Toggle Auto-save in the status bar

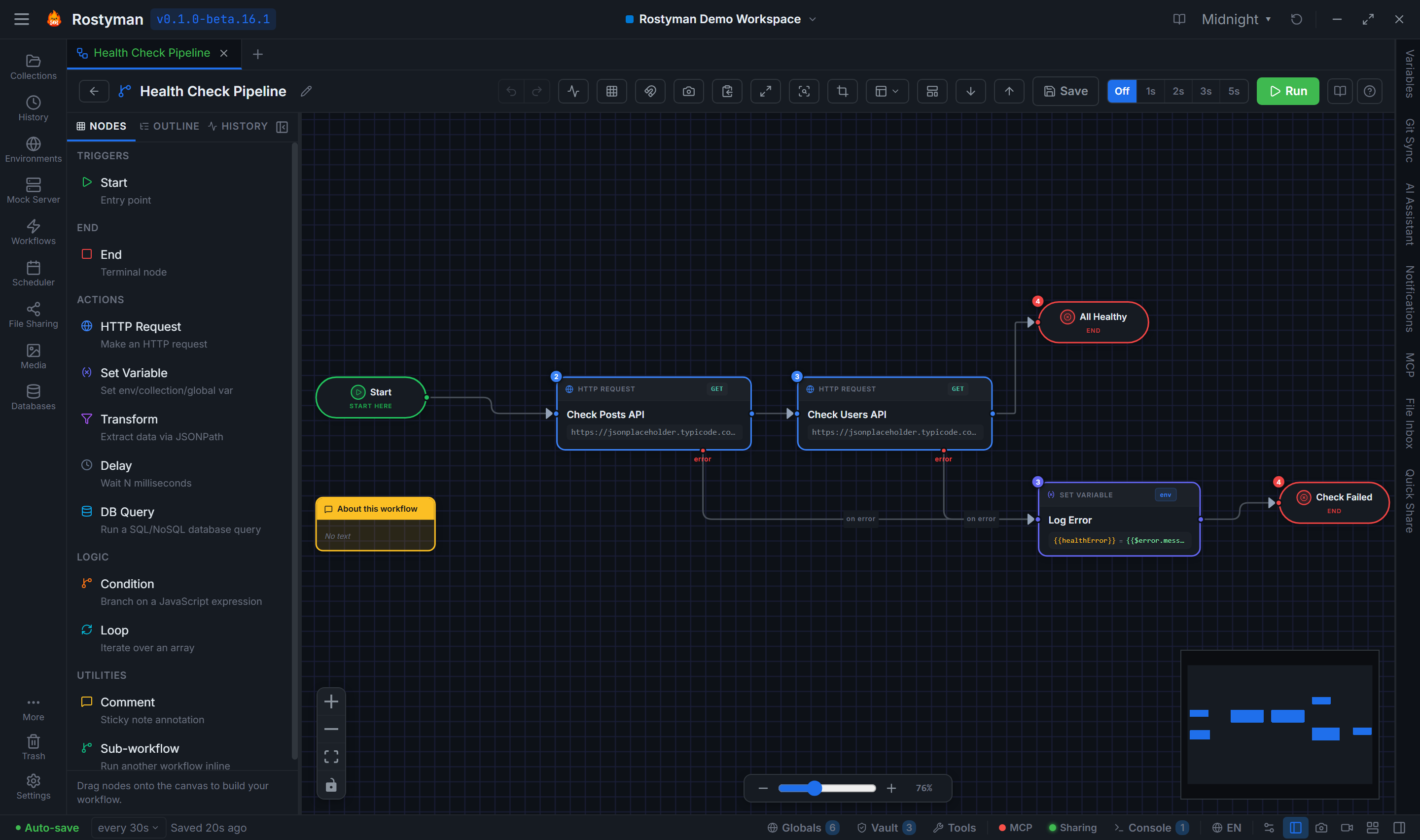click(47, 828)
